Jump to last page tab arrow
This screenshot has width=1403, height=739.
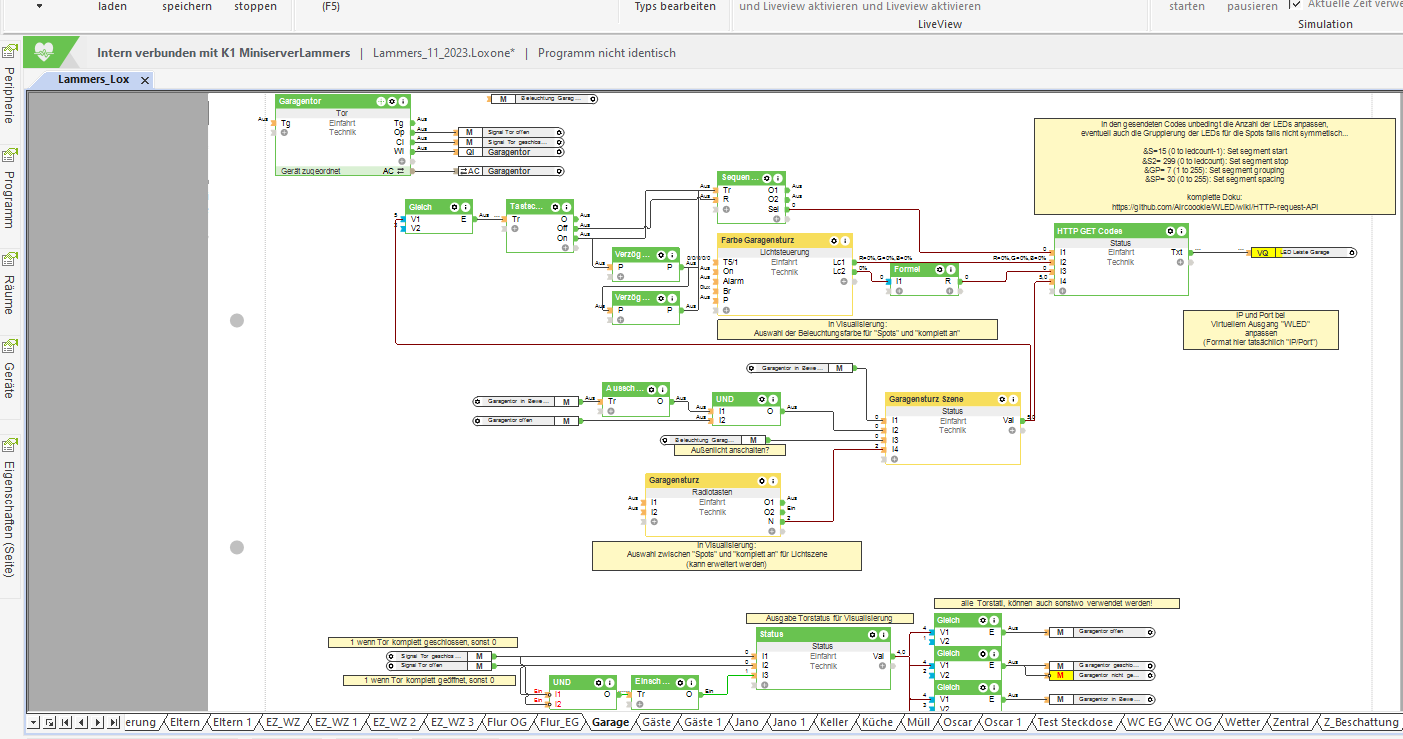tap(113, 722)
